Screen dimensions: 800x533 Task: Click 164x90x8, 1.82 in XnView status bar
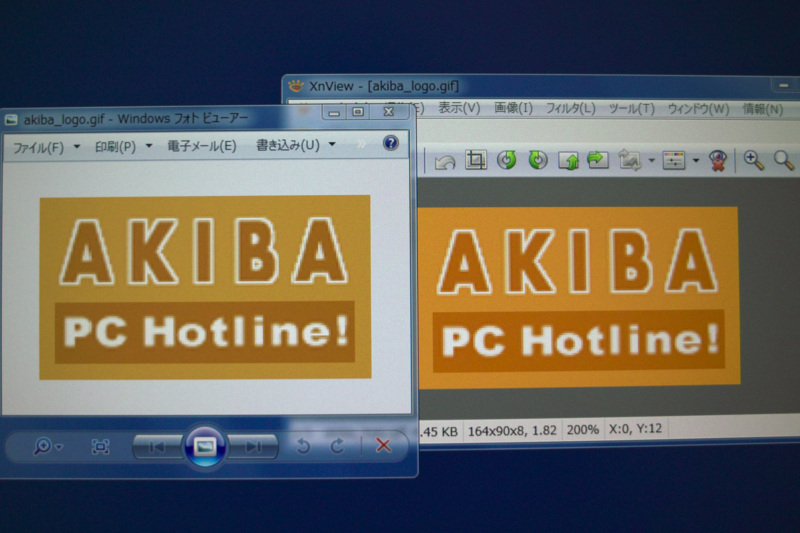pyautogui.click(x=512, y=431)
